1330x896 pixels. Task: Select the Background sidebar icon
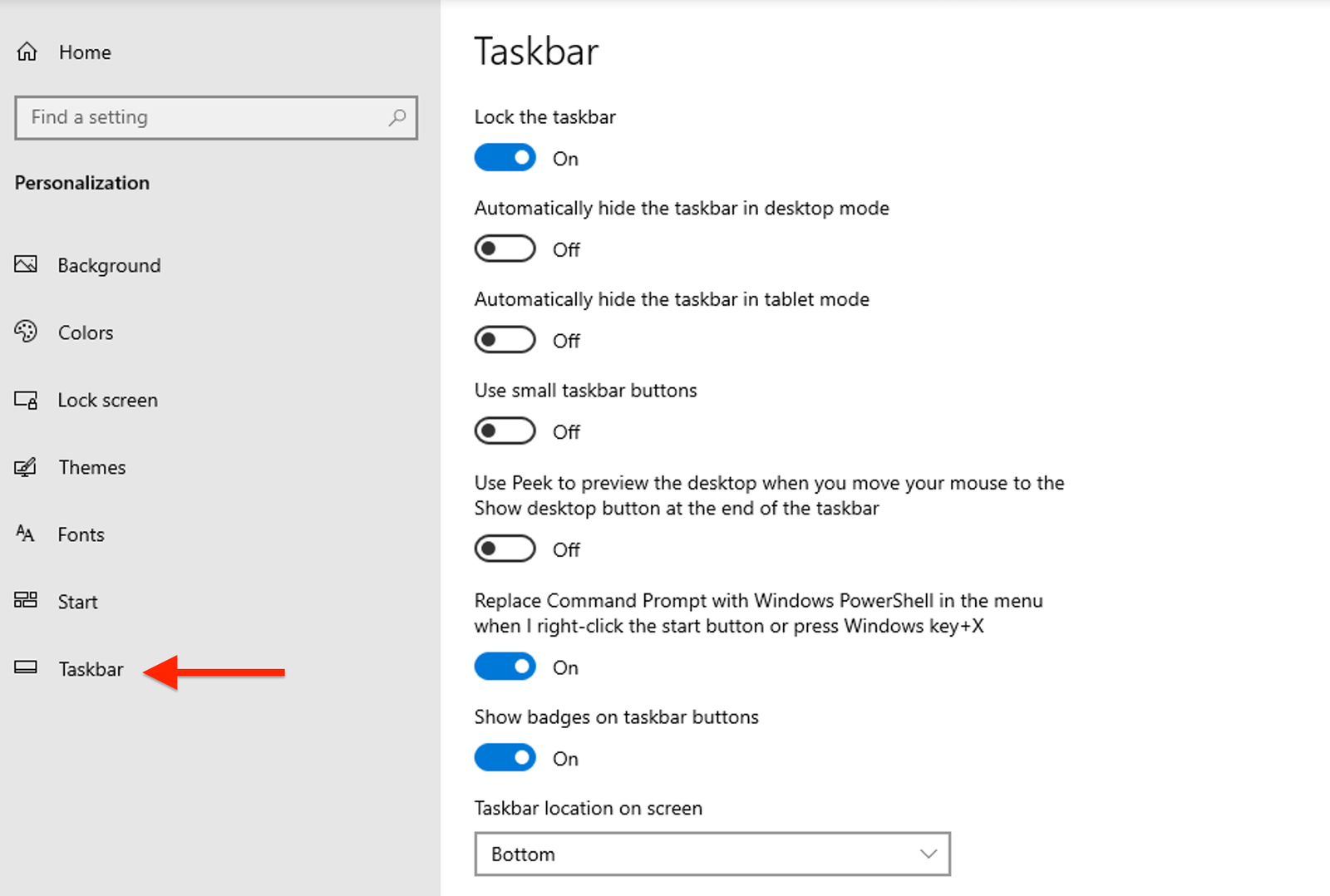(x=26, y=264)
